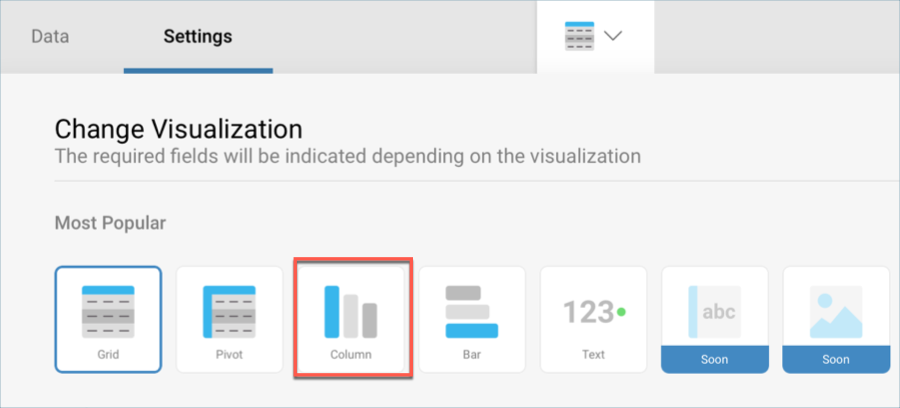The width and height of the screenshot is (900, 408).
Task: Click the "Bar" tile label
Action: (472, 354)
